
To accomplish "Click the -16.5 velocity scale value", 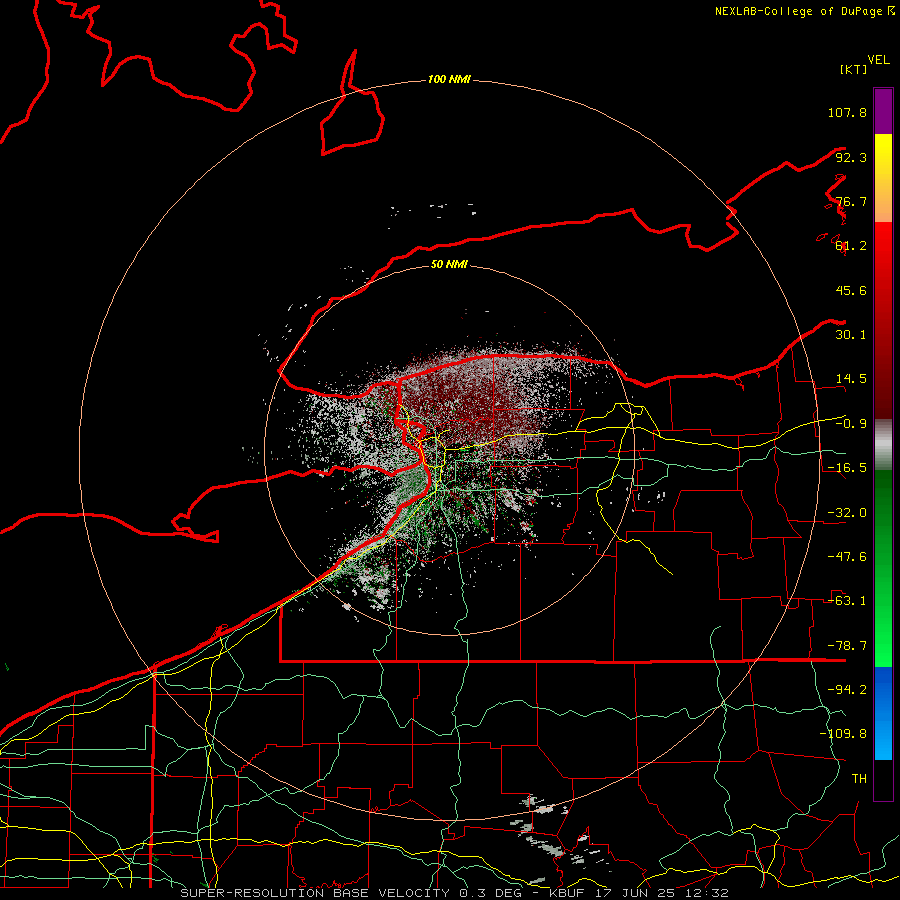I will click(847, 468).
